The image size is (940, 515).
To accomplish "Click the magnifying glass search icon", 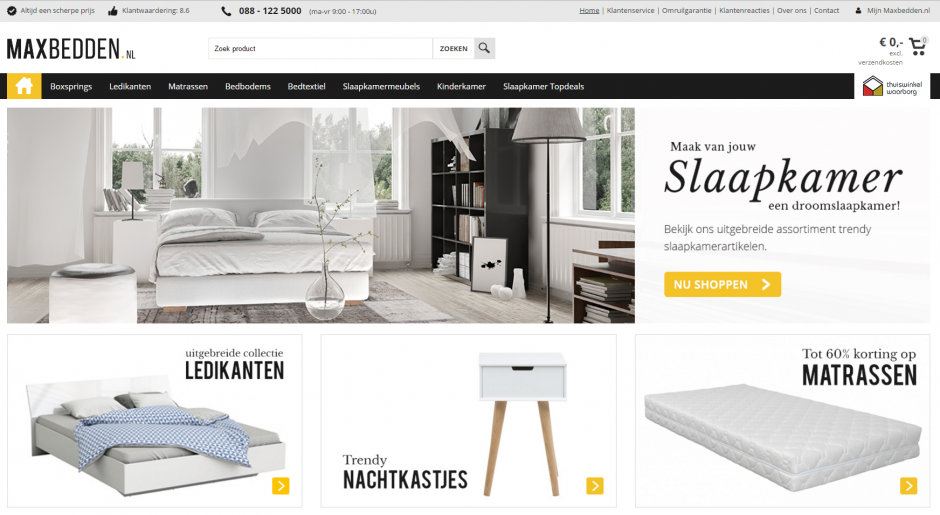I will 484,49.
